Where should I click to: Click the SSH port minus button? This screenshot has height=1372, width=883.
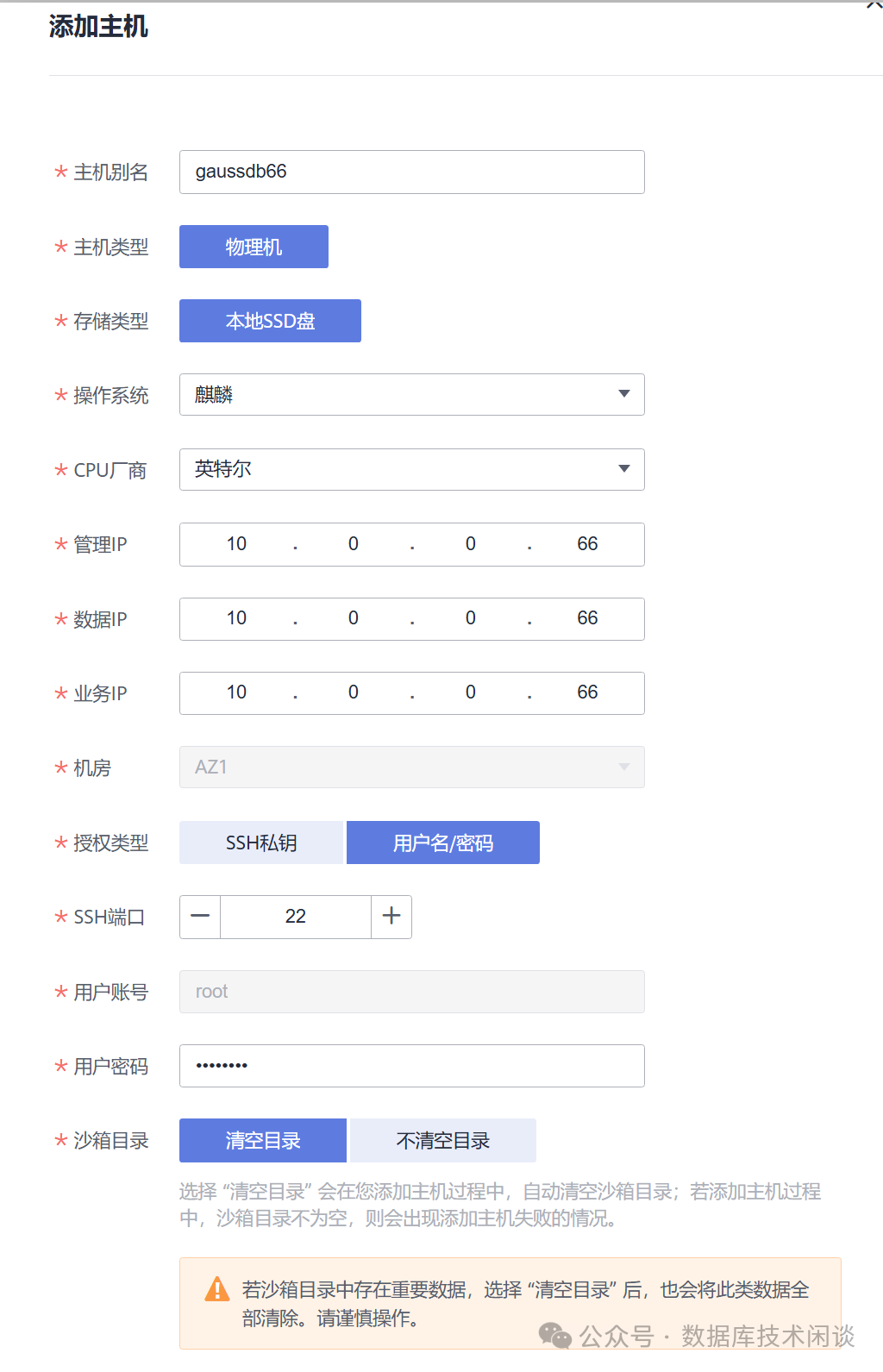click(x=200, y=917)
